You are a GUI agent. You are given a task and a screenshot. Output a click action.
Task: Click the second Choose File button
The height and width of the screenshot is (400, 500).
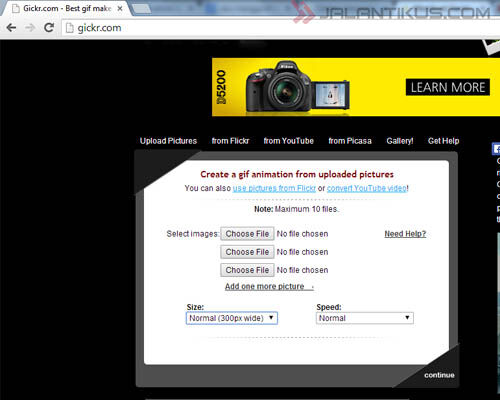click(x=247, y=252)
